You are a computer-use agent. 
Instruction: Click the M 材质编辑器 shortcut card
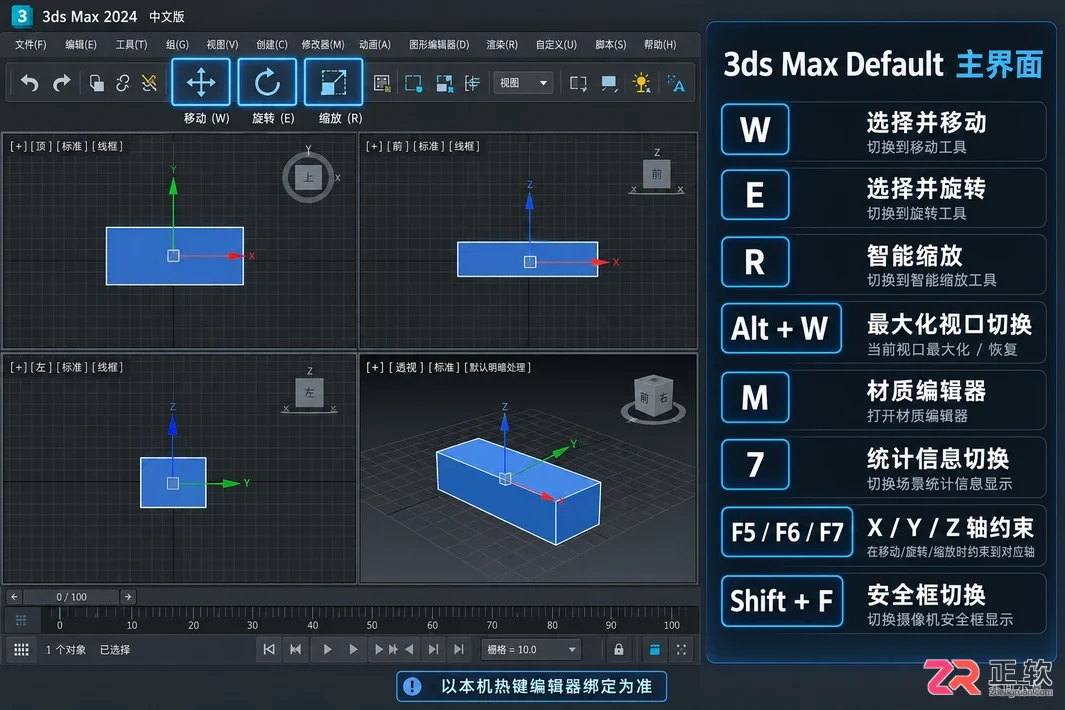pyautogui.click(x=883, y=400)
